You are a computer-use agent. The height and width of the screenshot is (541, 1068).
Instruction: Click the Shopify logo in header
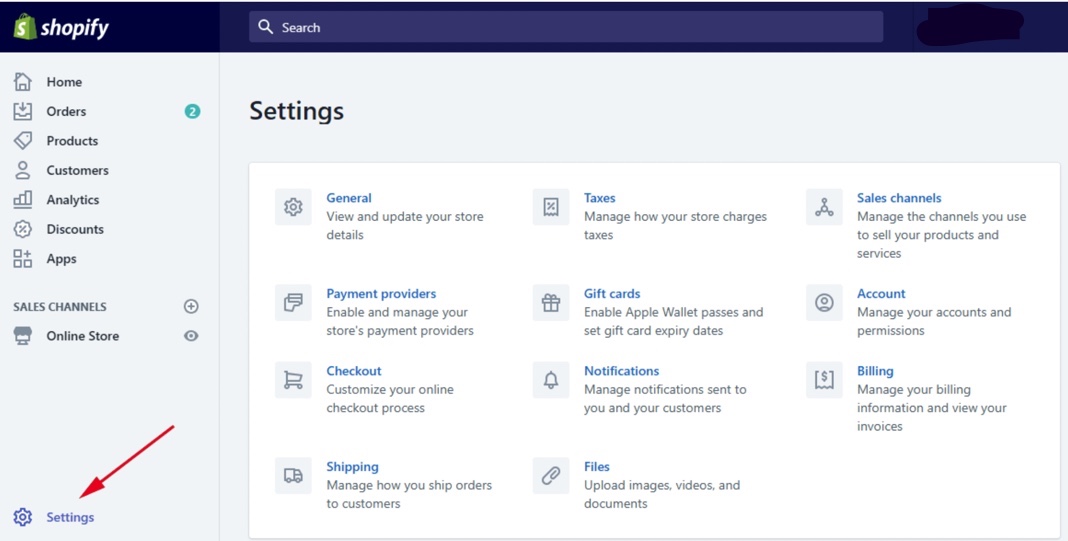point(61,27)
